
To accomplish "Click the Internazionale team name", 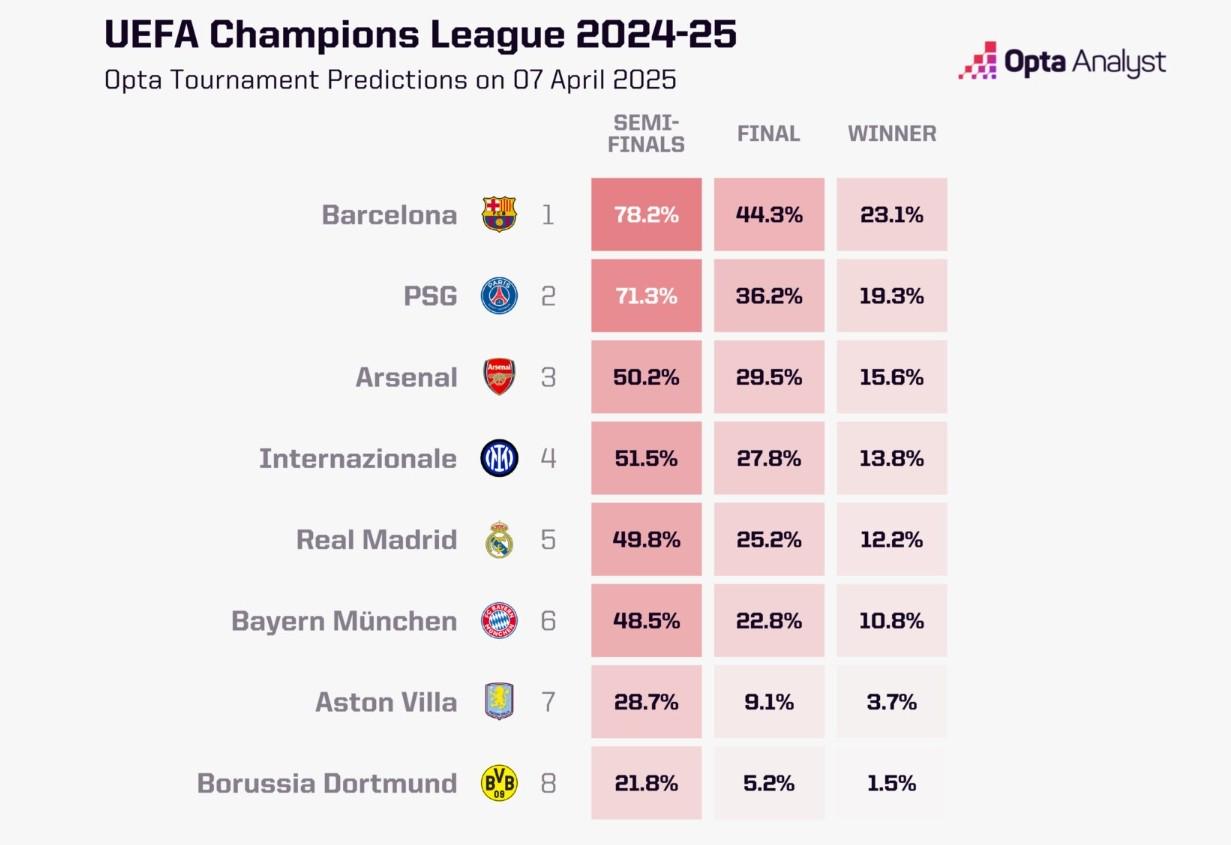I will (358, 458).
